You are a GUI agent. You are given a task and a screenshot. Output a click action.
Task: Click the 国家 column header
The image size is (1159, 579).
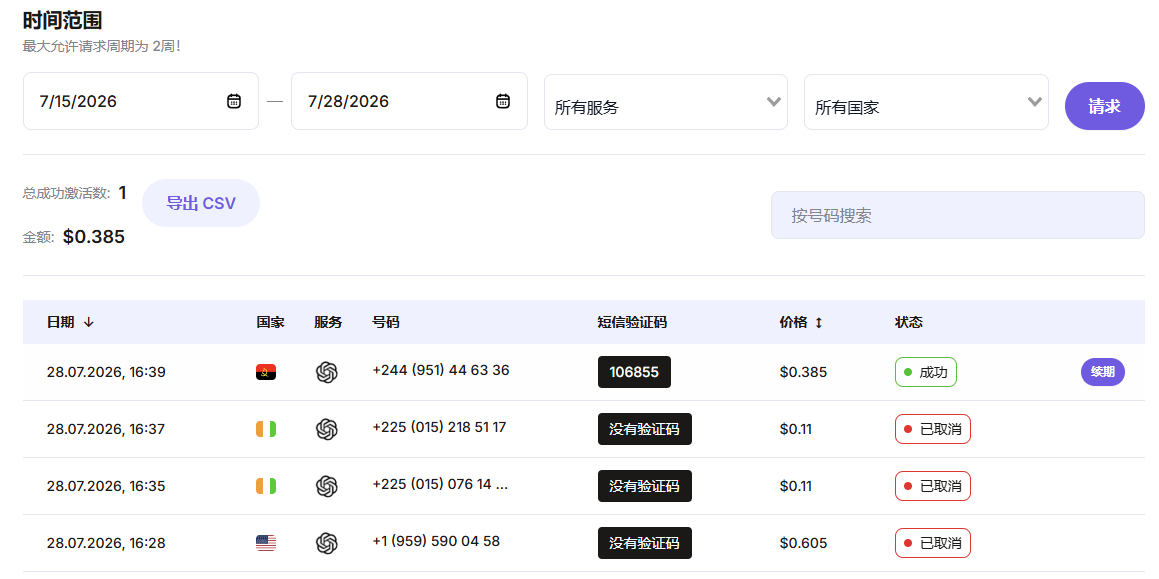point(271,322)
